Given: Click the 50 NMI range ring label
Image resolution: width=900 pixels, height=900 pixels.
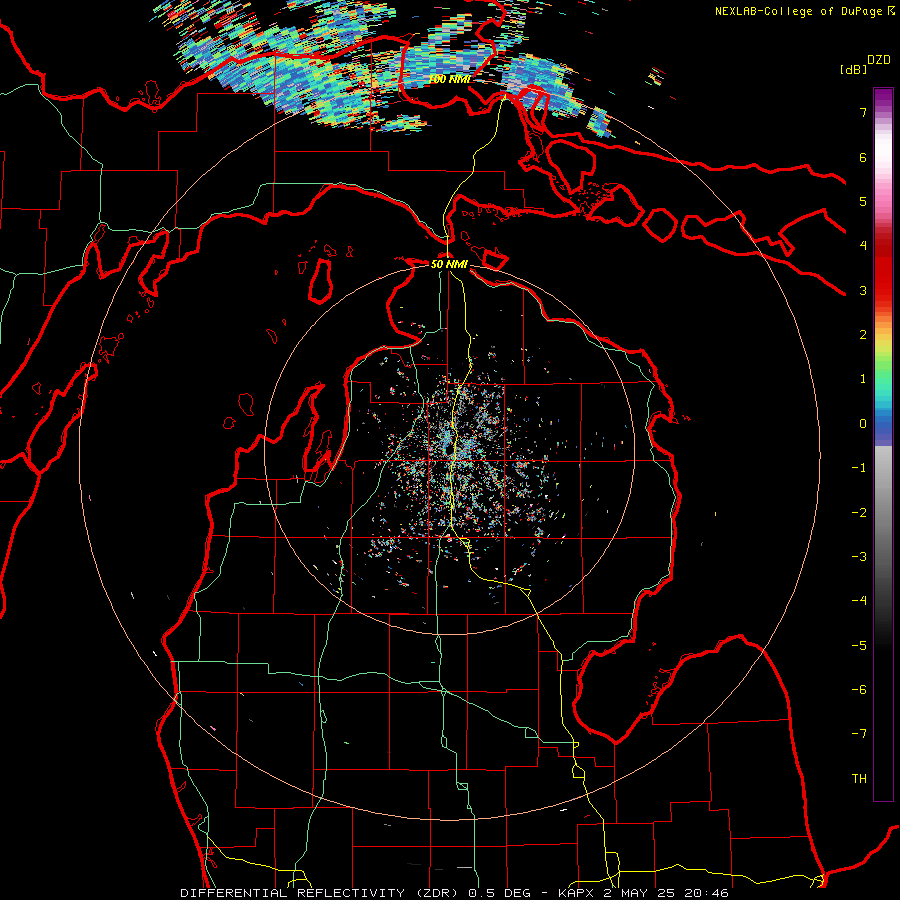Looking at the screenshot, I should tap(449, 264).
